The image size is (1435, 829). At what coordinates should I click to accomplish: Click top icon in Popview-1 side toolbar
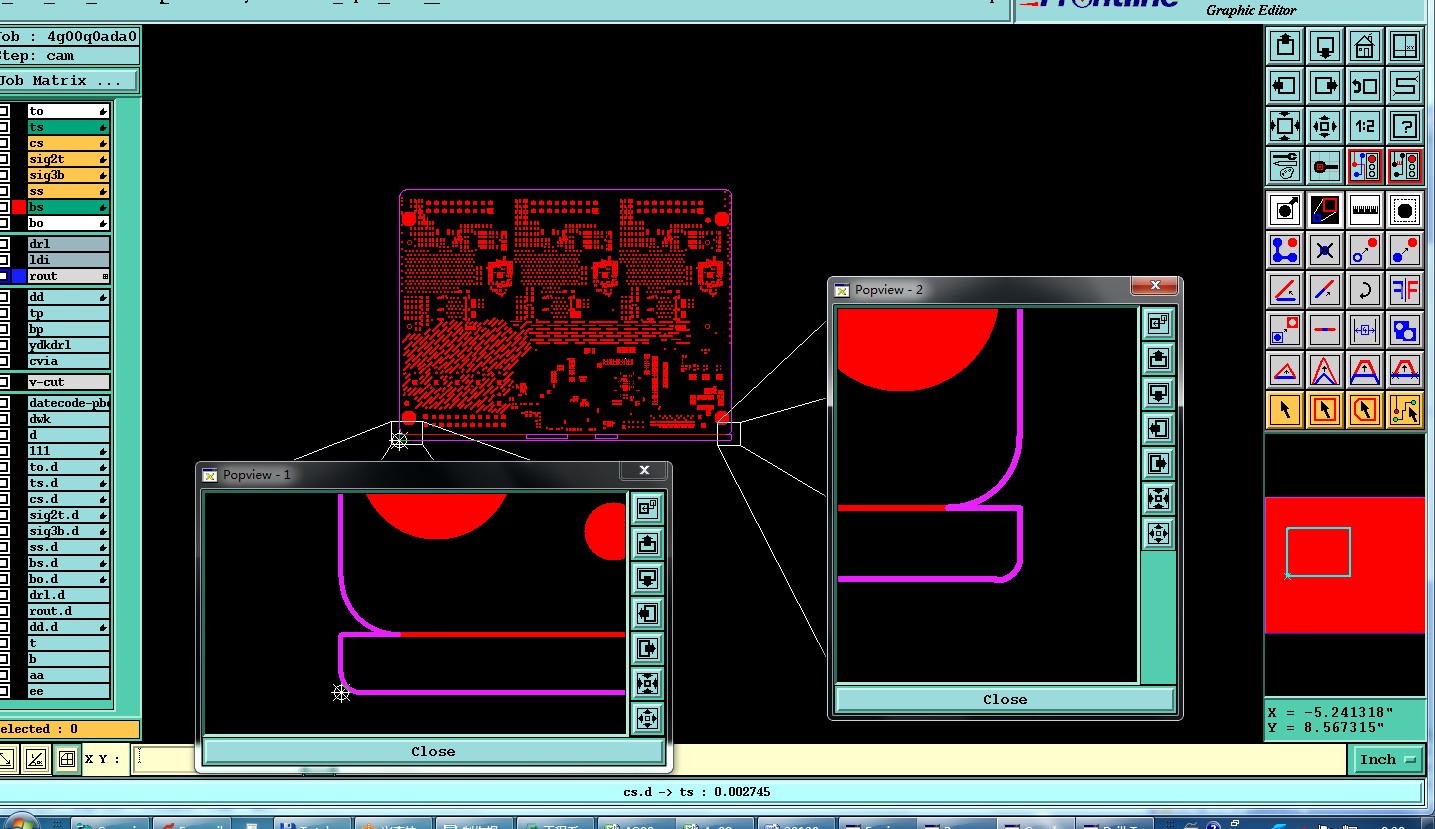click(x=647, y=507)
